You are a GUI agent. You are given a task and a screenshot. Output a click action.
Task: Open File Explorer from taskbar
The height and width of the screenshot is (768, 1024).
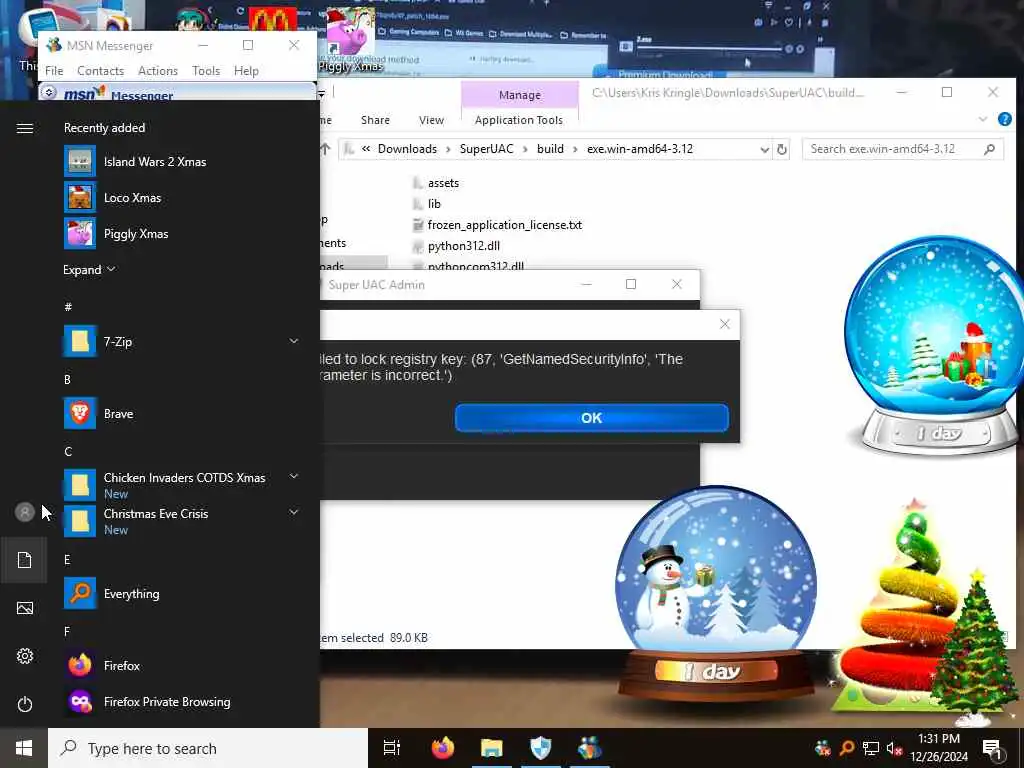(x=492, y=748)
